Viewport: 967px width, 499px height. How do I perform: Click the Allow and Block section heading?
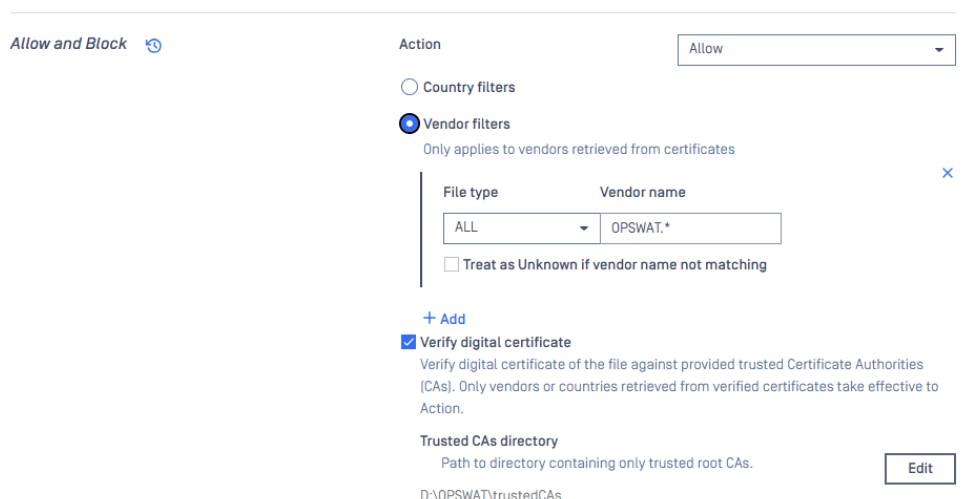(68, 44)
